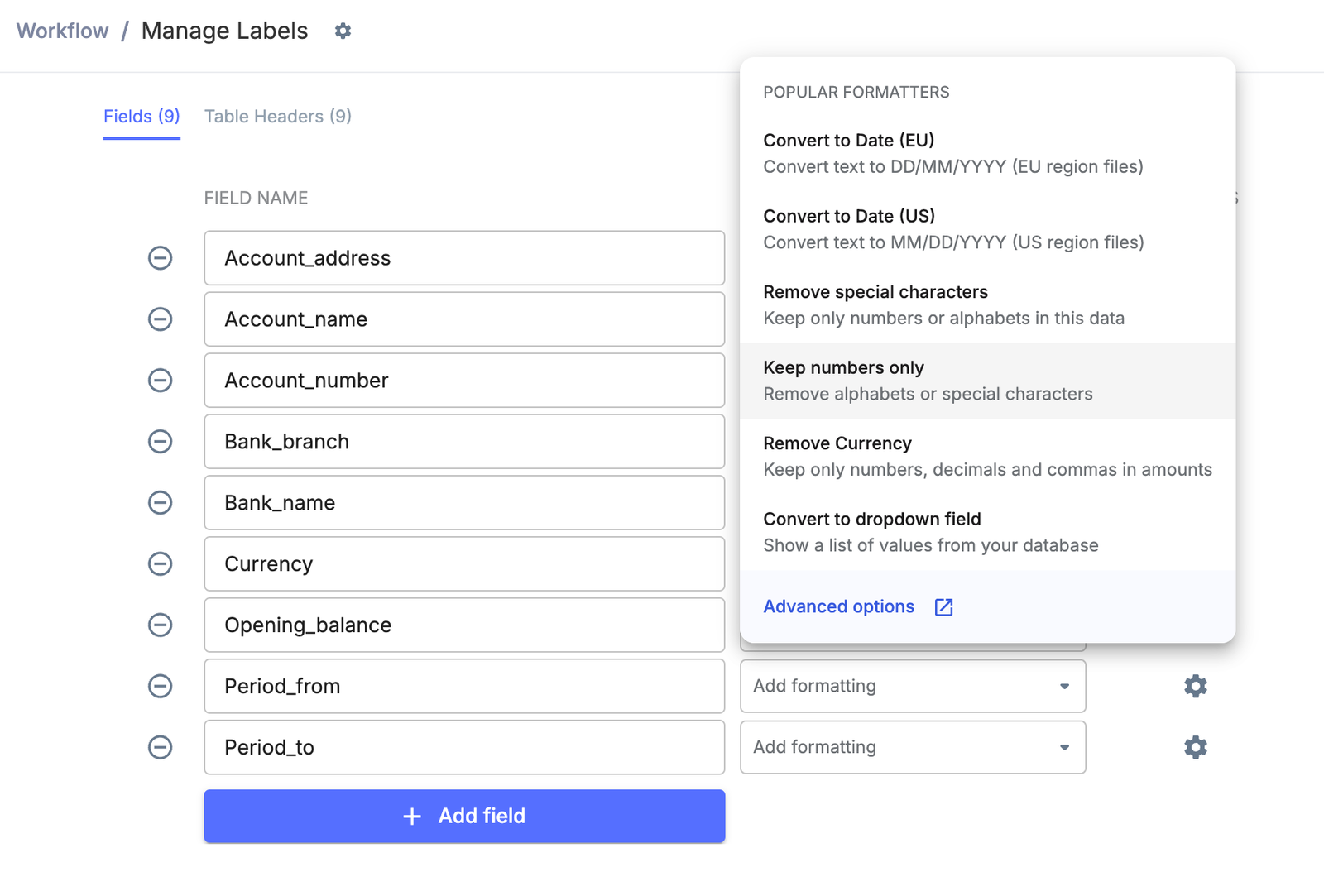Remove the Account_address field
The image size is (1324, 896).
click(160, 258)
